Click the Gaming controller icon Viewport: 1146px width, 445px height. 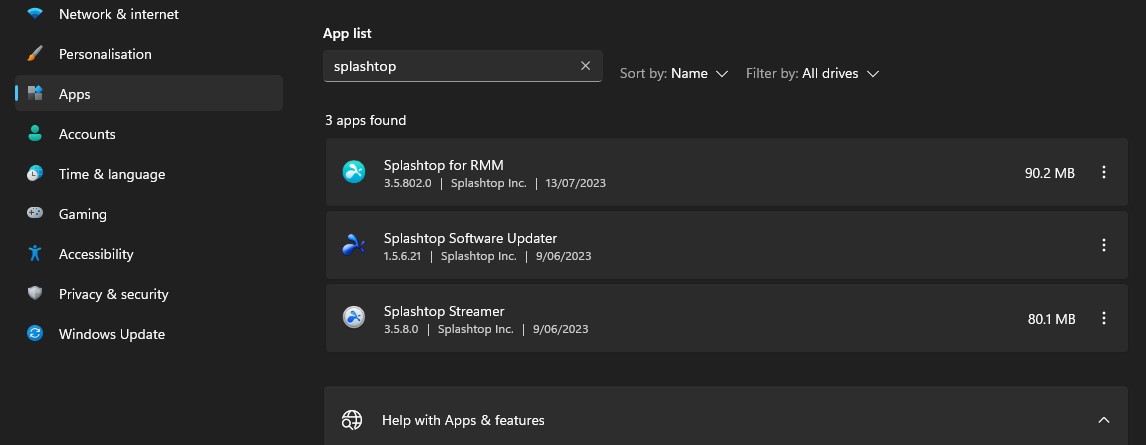(x=34, y=213)
